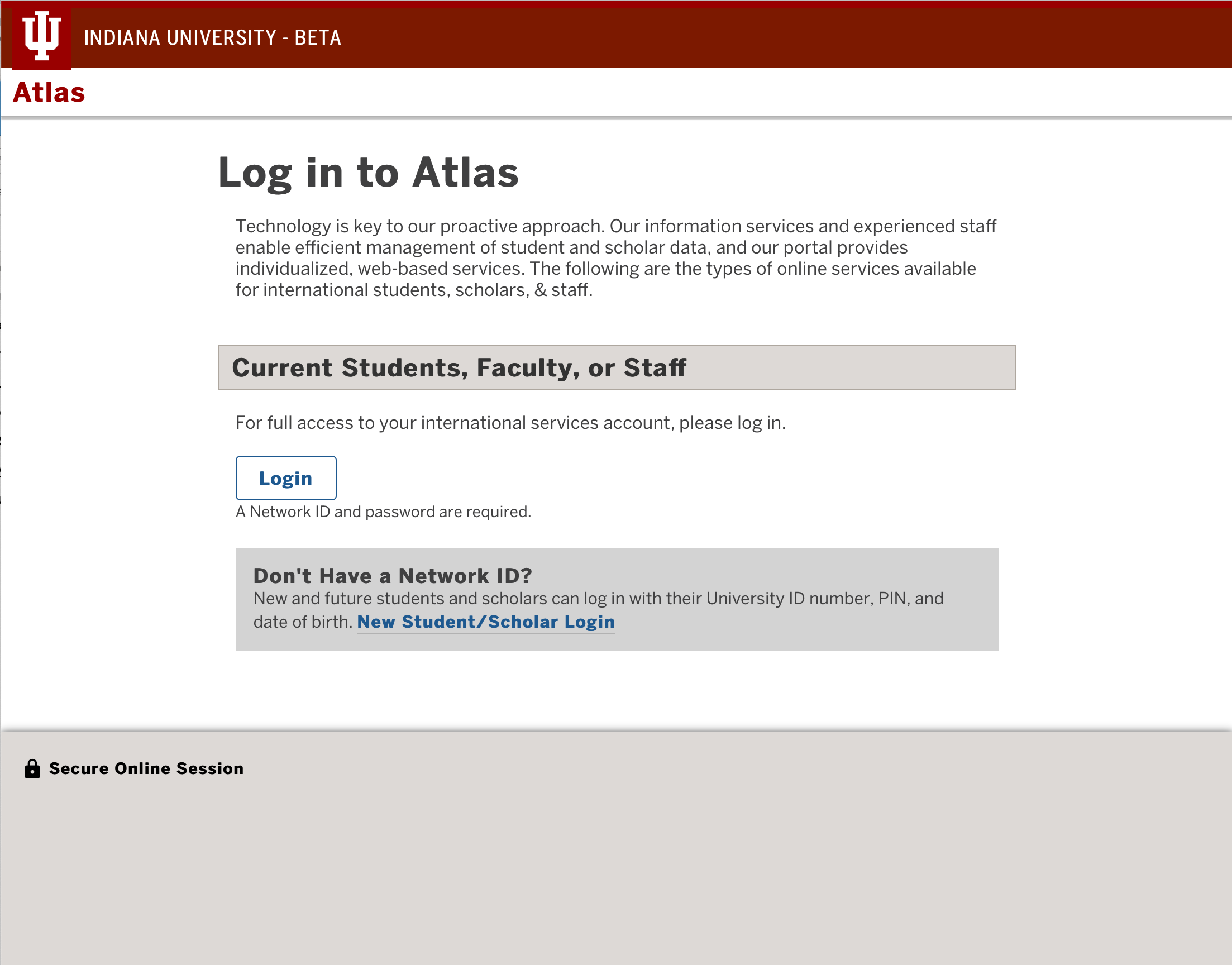This screenshot has height=965, width=1232.
Task: Click the "date of birth." text before the link
Action: point(303,622)
